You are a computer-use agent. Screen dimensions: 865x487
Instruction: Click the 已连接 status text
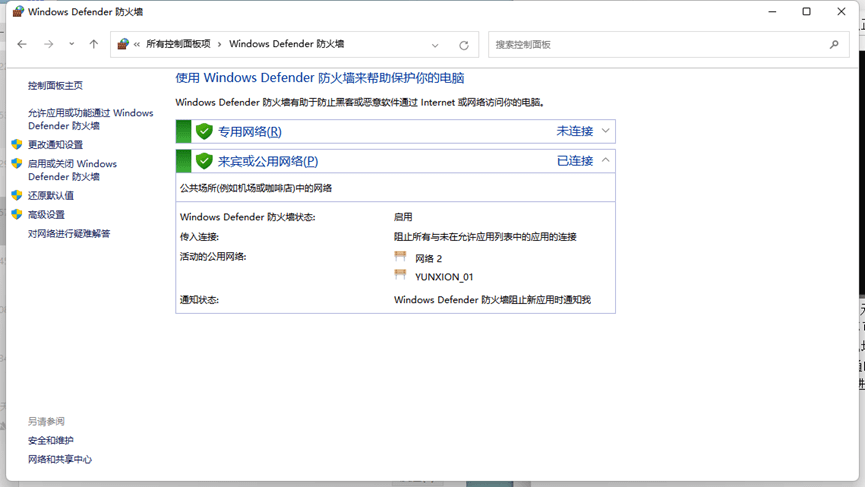574,161
